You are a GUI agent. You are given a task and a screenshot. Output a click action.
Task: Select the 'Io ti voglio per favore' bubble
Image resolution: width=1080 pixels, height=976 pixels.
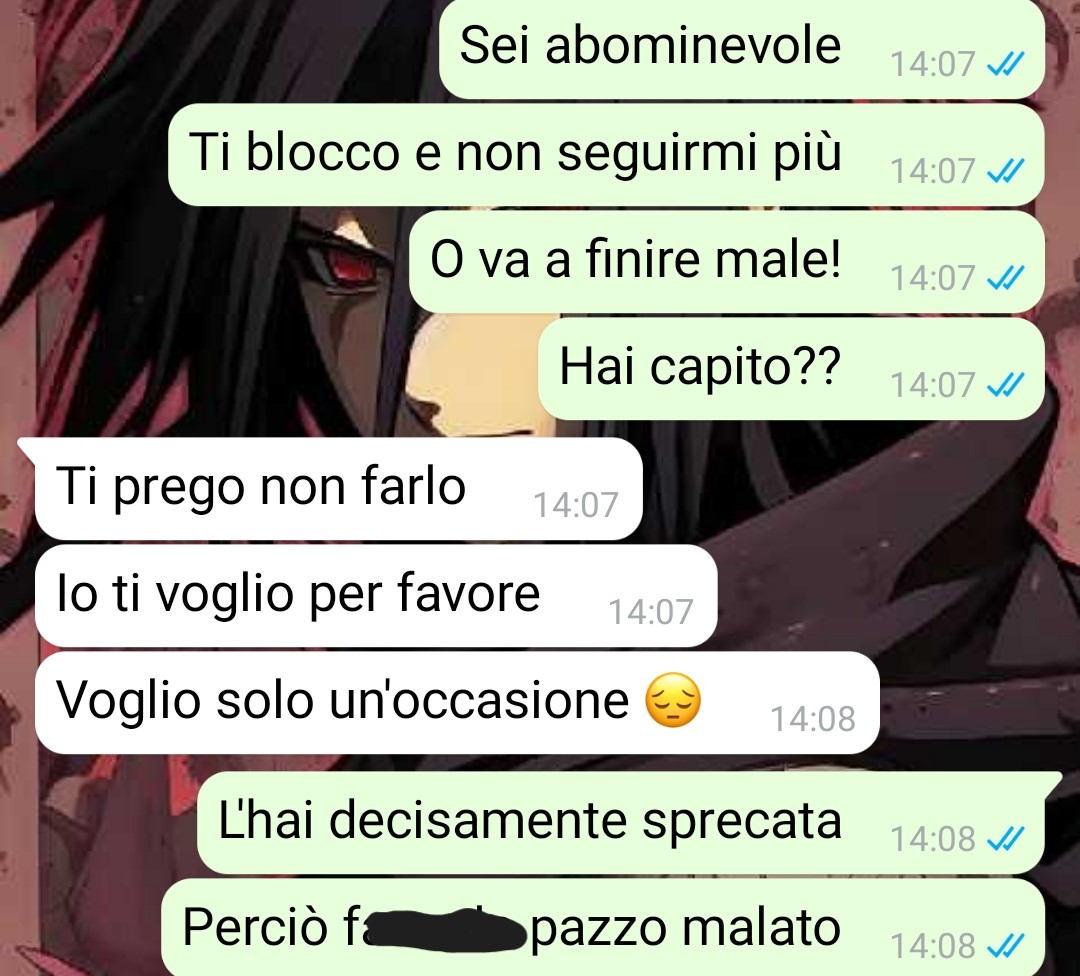point(376,596)
